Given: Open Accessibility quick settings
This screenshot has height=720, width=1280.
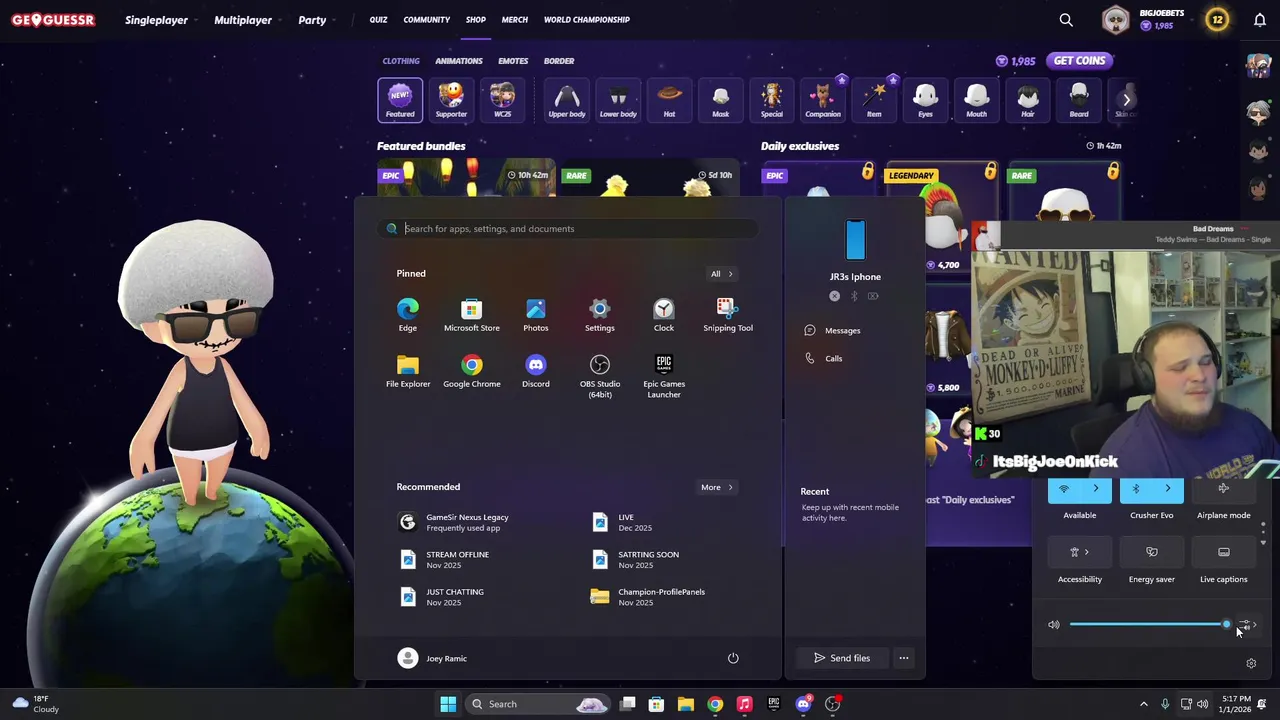Looking at the screenshot, I should [x=1080, y=552].
